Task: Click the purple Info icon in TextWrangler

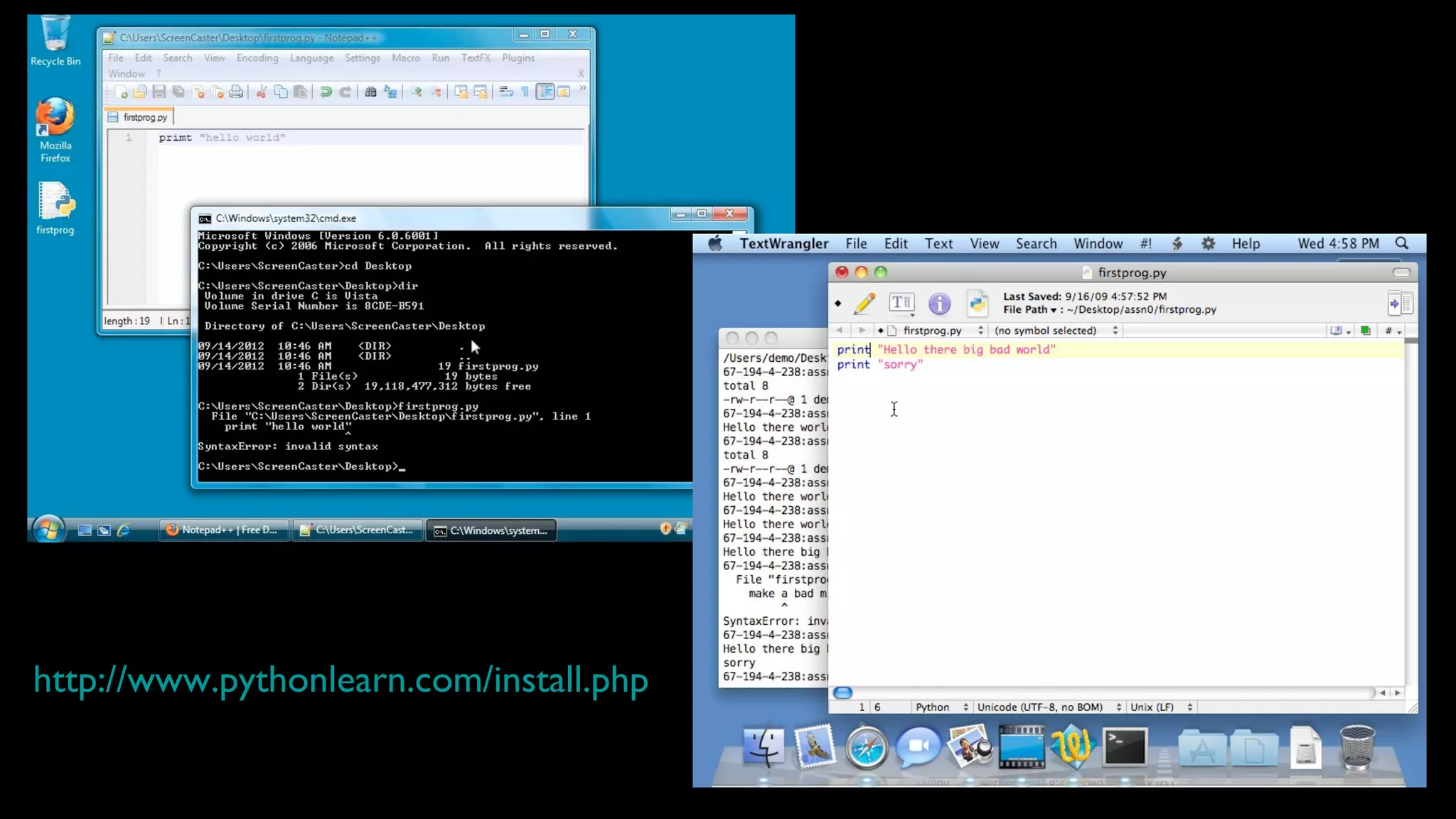Action: tap(939, 304)
